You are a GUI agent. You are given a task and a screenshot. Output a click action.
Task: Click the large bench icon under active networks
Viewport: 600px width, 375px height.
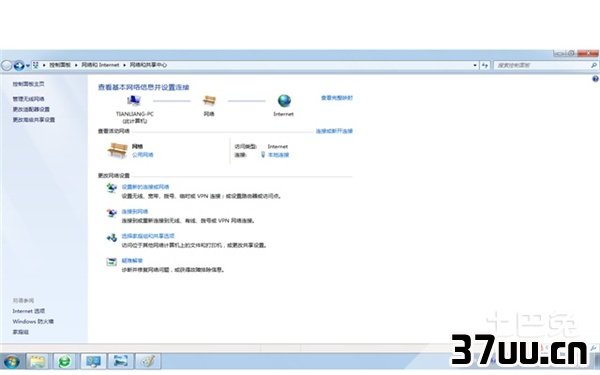point(117,150)
